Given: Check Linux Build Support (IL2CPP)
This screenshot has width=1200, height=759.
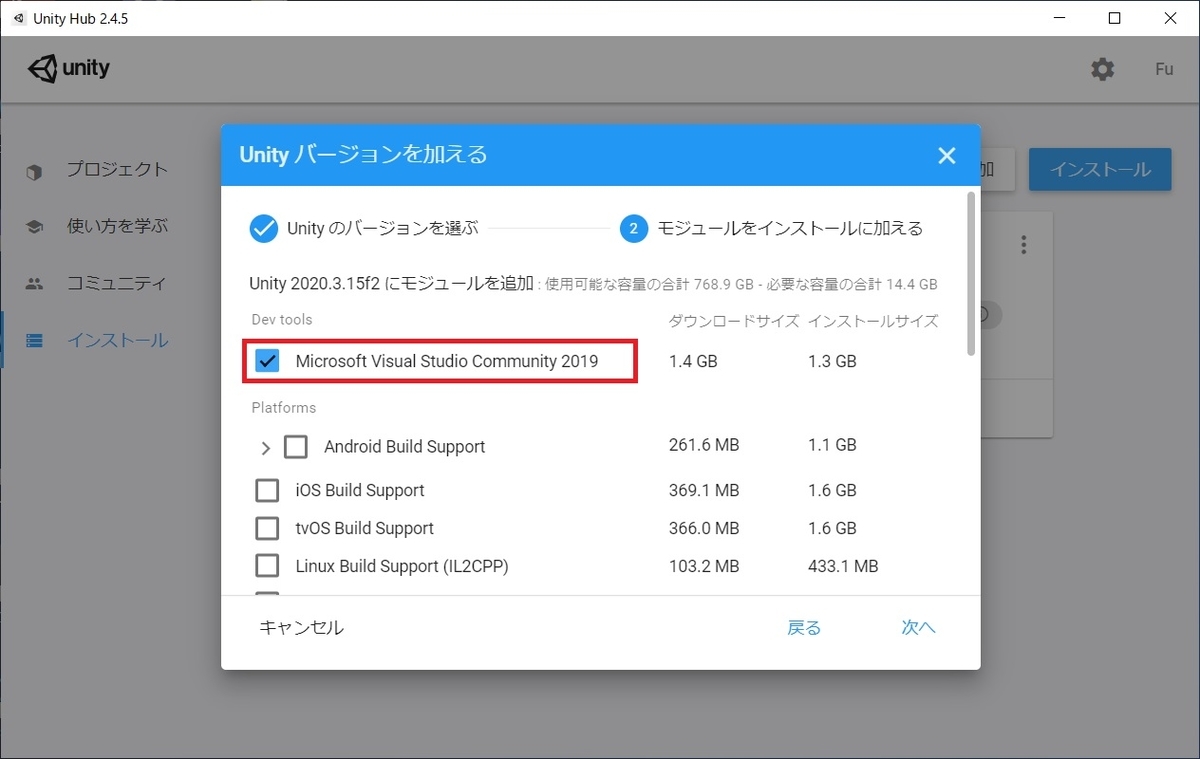Looking at the screenshot, I should 267,566.
